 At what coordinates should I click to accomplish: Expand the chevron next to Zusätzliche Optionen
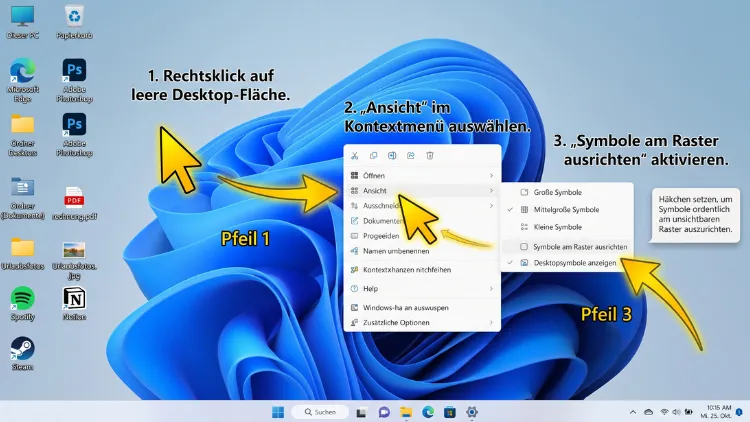[x=491, y=322]
